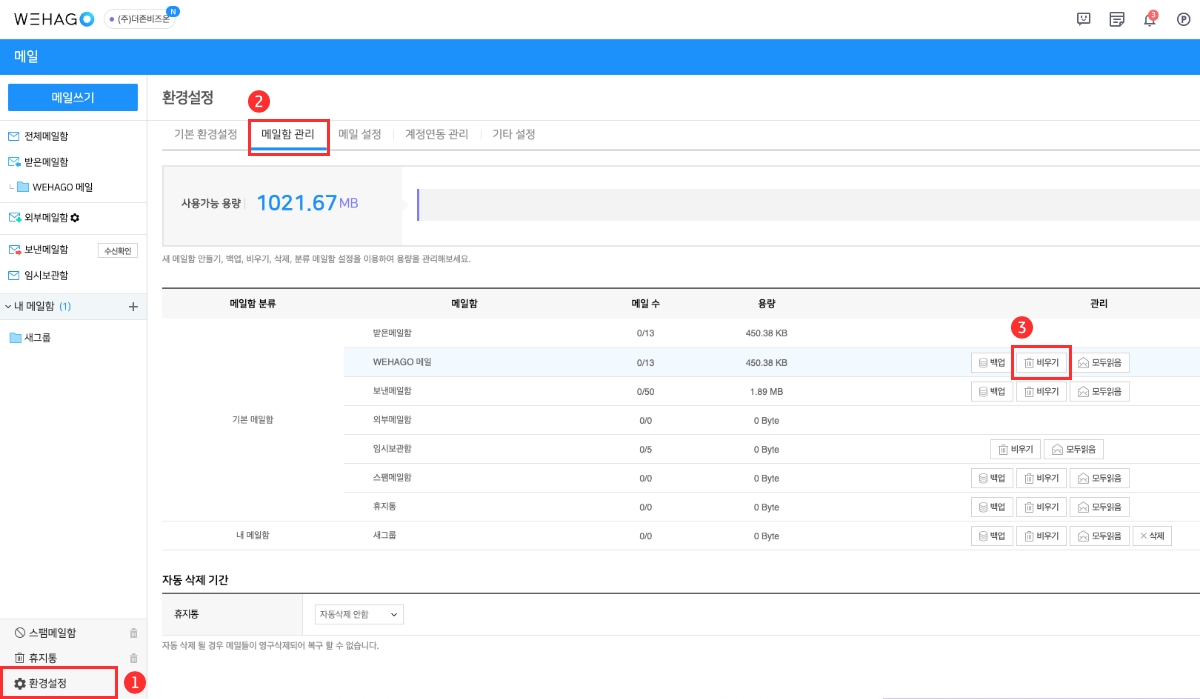
Task: Add a new mailbox with plus icon
Action: [133, 306]
